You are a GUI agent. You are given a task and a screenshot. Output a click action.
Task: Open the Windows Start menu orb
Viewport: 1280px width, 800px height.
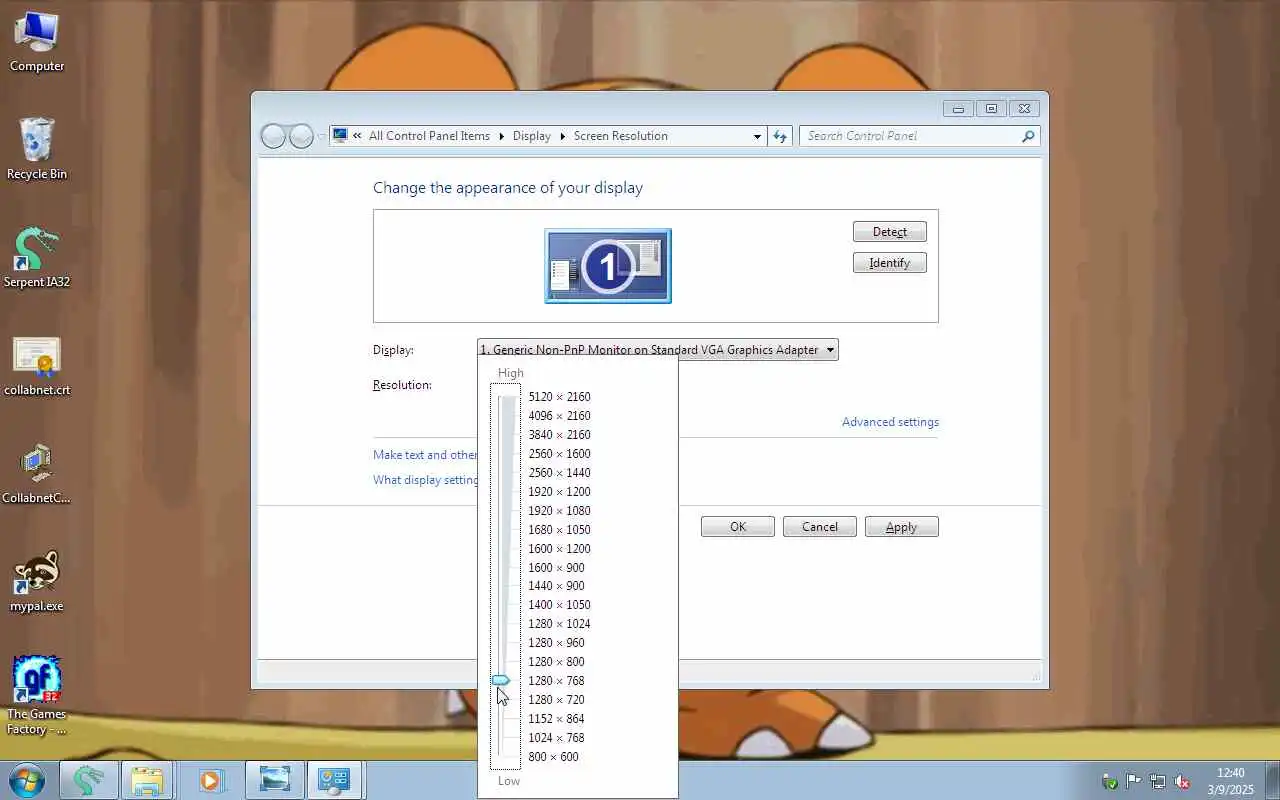[26, 780]
